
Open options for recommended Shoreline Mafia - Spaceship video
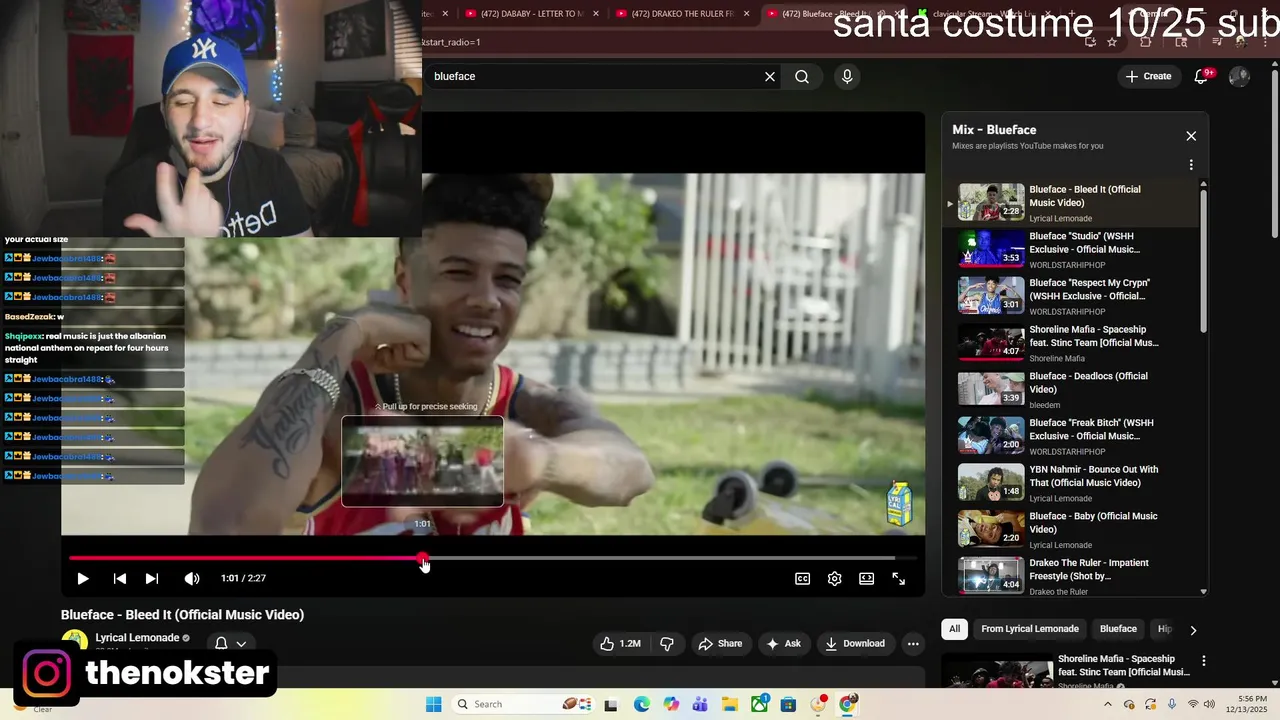tap(1203, 661)
